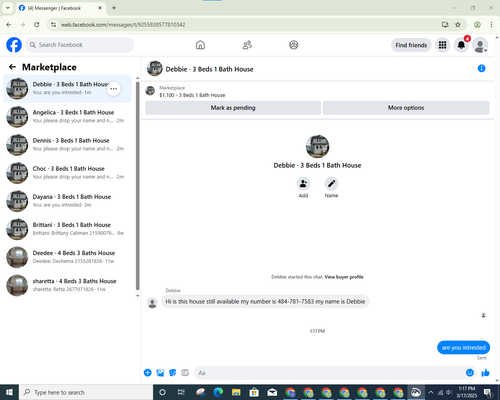Open a new browser tab
500x400 pixels.
click(114, 8)
